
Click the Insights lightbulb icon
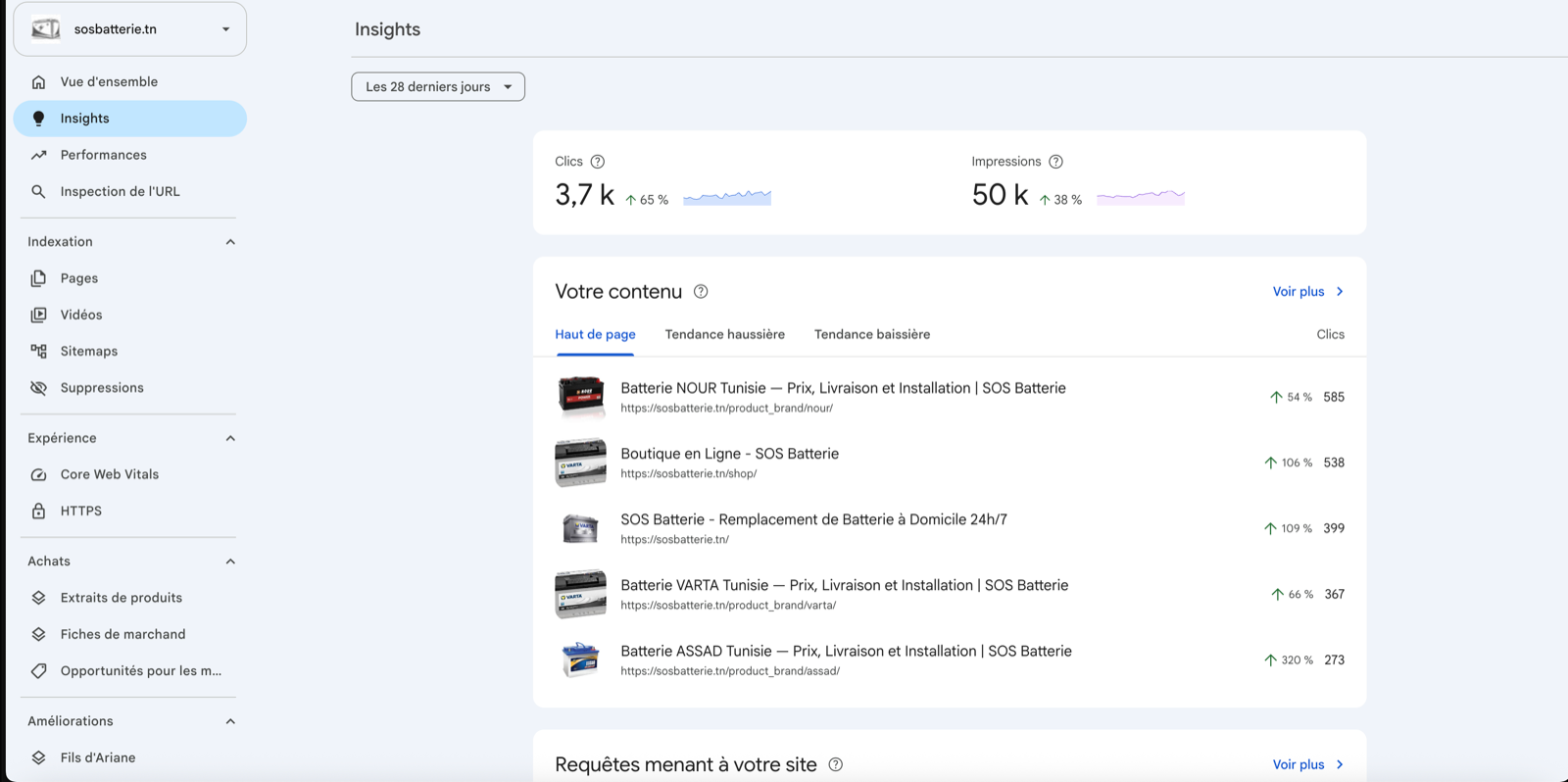[38, 119]
